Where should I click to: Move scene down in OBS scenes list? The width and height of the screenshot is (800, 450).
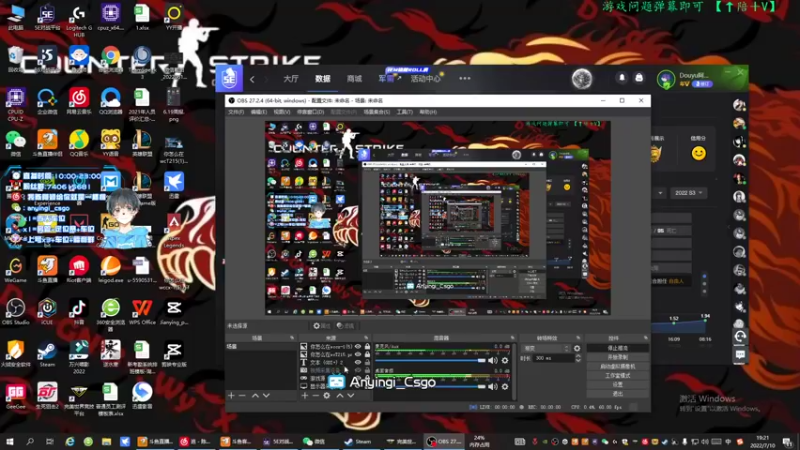[266, 396]
